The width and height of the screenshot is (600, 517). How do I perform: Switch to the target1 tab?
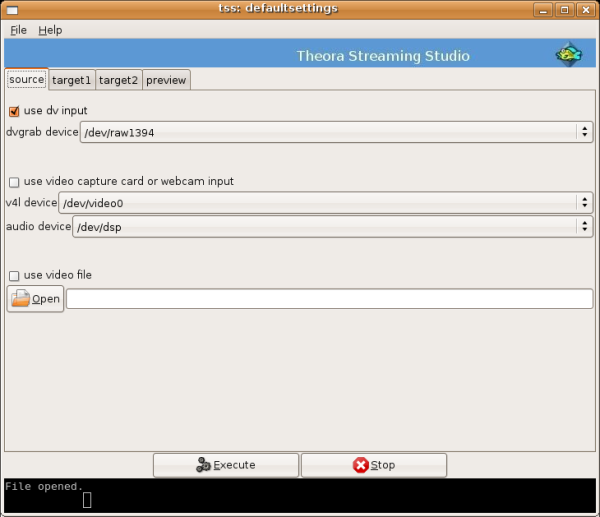pos(71,80)
